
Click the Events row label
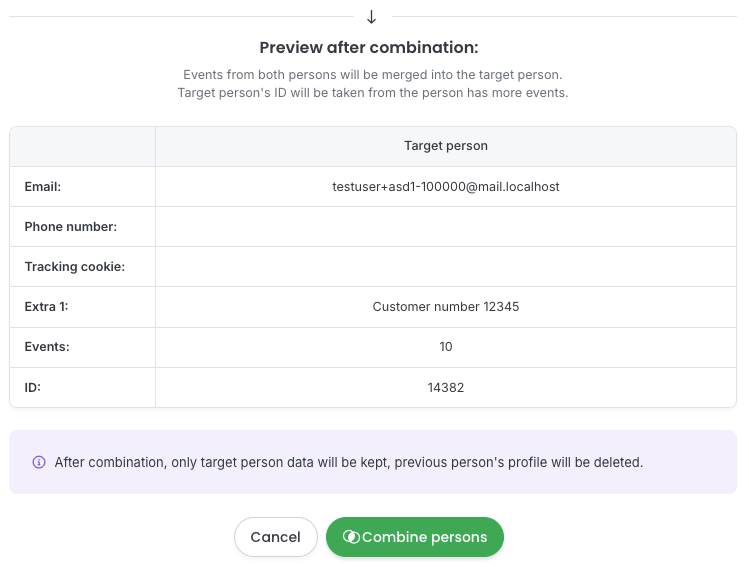pyautogui.click(x=47, y=347)
